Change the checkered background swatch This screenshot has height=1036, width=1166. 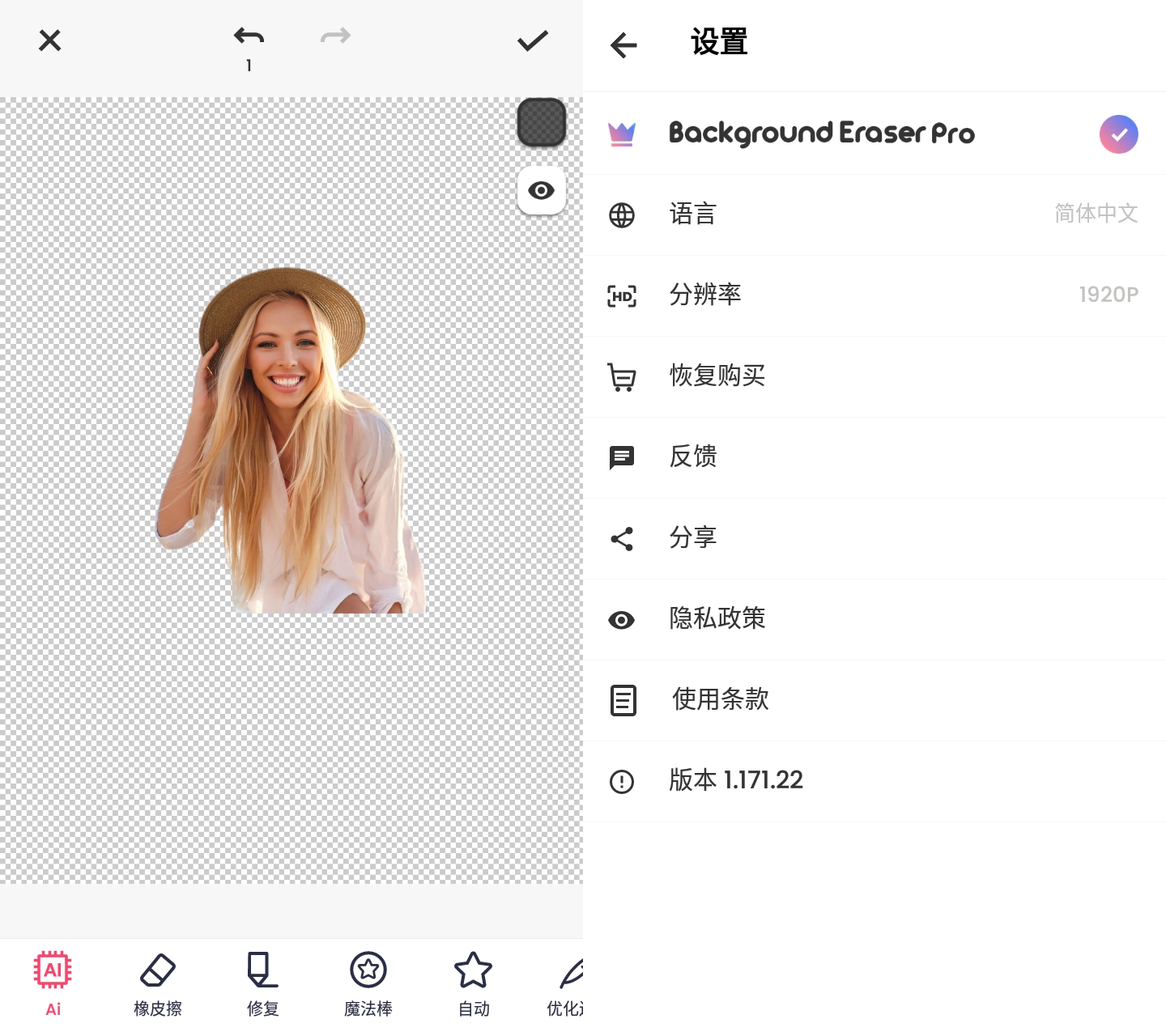tap(542, 122)
